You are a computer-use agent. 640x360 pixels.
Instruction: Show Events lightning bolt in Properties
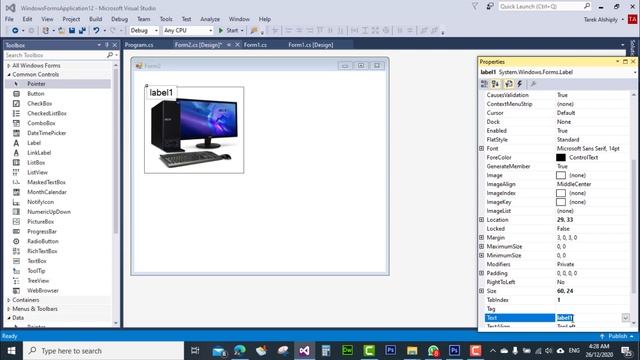(520, 84)
